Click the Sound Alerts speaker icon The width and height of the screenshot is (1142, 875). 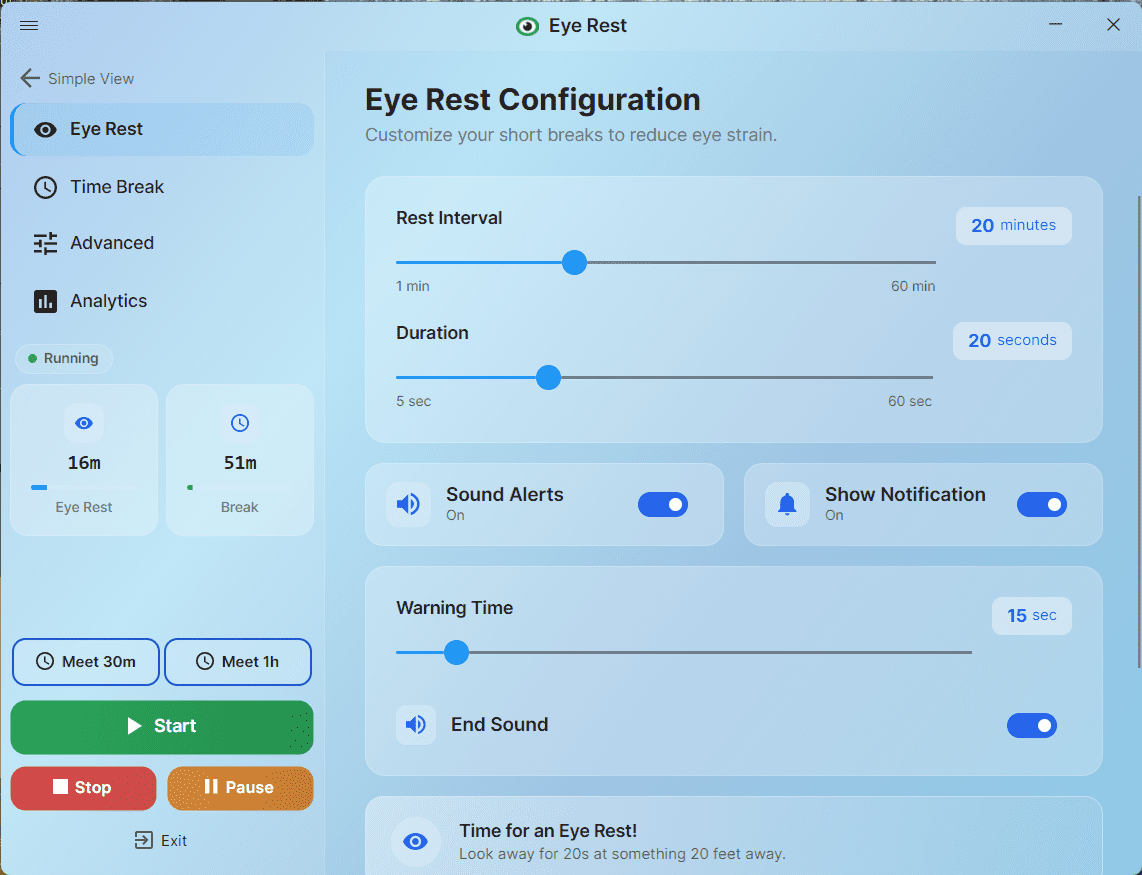[408, 504]
